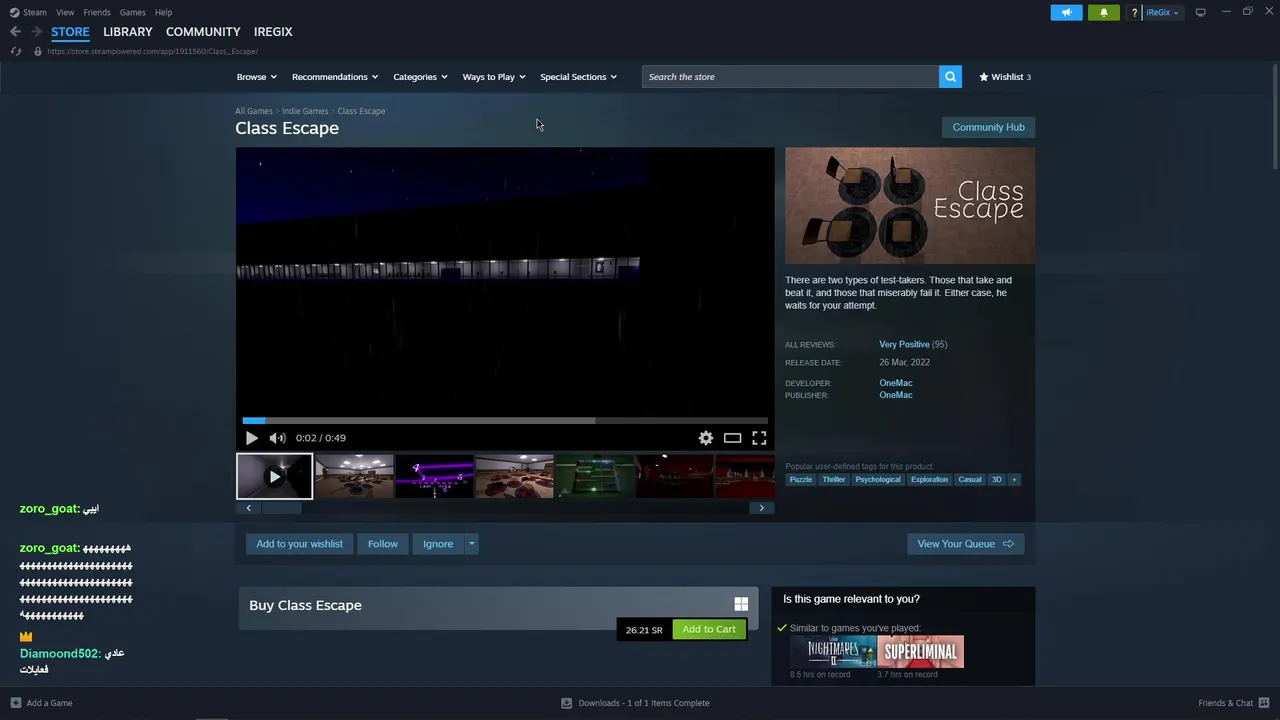This screenshot has height=720, width=1280.
Task: Open the Help menu
Action: pos(163,12)
